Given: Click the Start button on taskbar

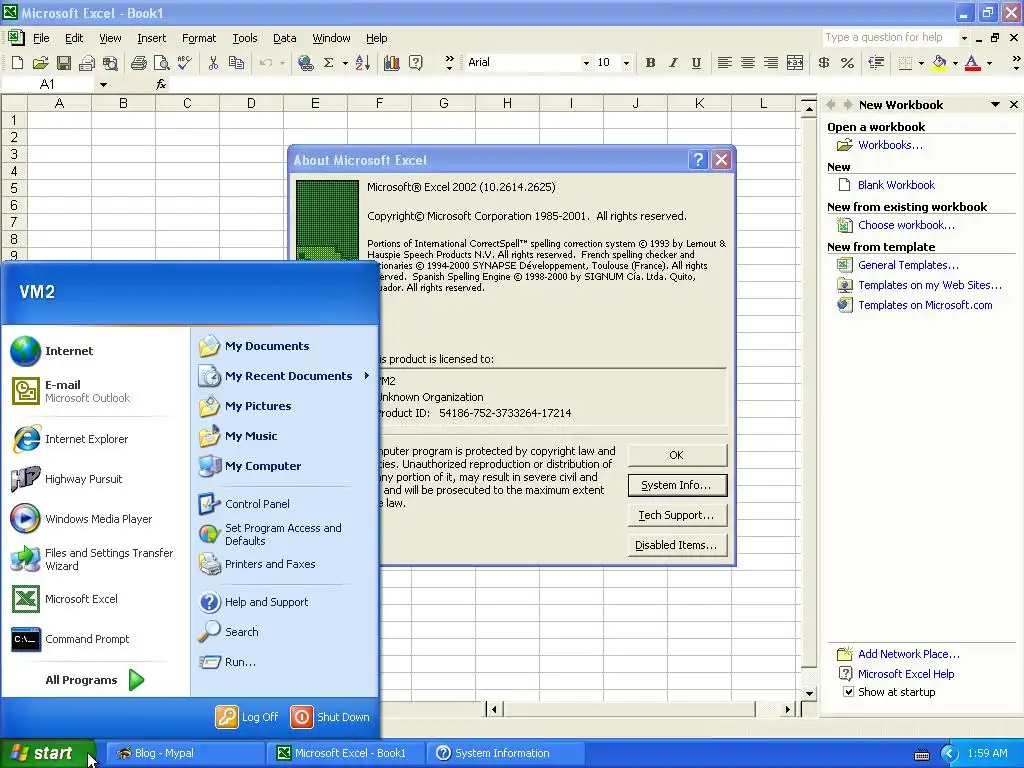Looking at the screenshot, I should click(48, 753).
